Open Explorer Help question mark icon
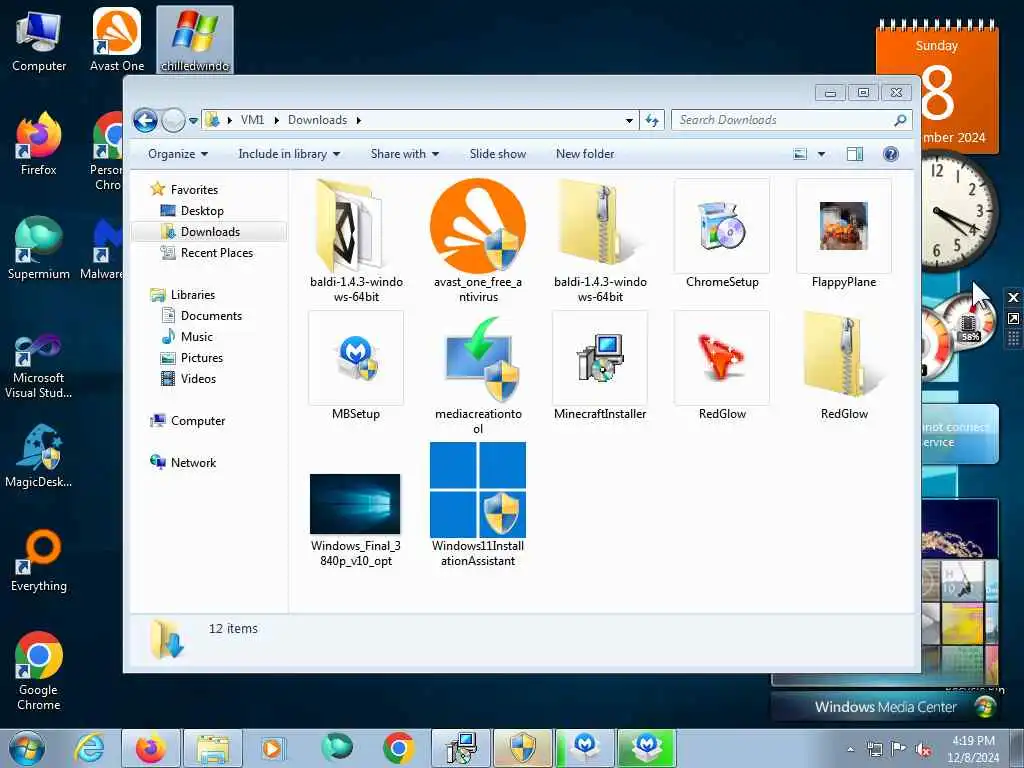The width and height of the screenshot is (1024, 768). coord(891,154)
